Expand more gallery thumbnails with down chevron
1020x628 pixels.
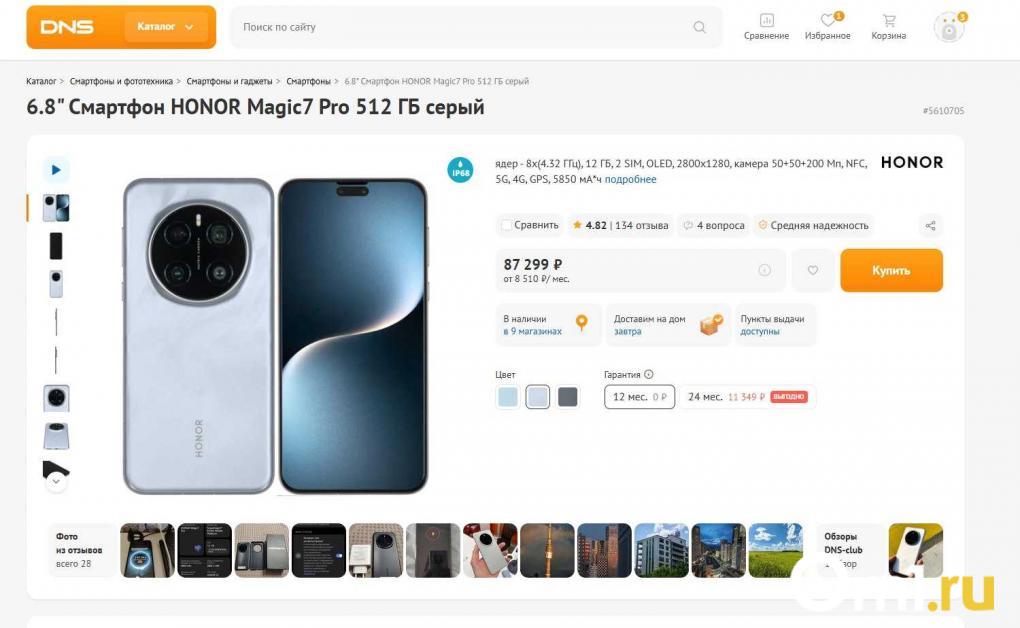point(56,482)
